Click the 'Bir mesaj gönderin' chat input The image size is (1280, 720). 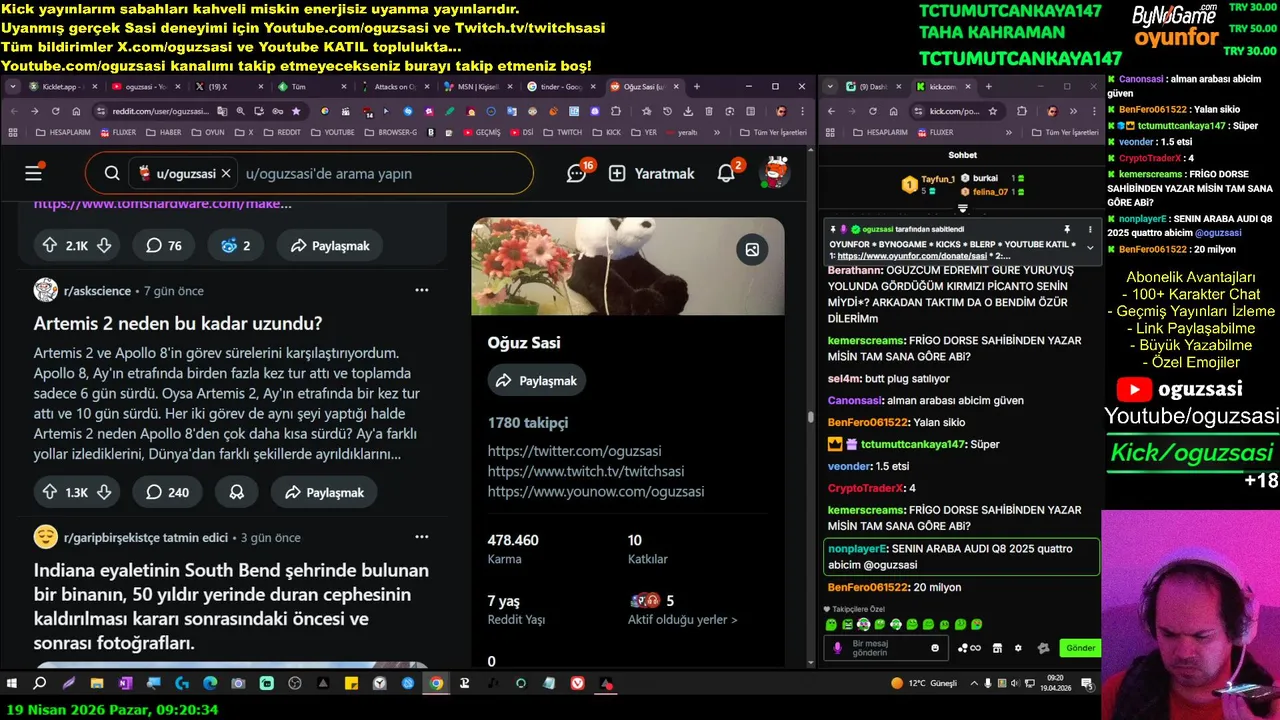click(884, 648)
